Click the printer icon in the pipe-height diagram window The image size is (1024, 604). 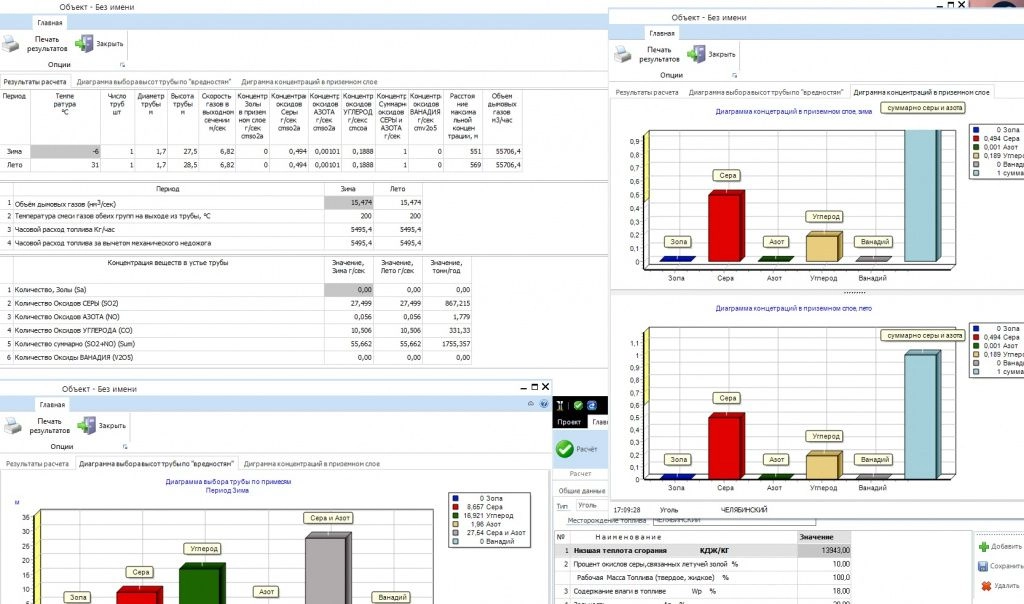point(13,426)
